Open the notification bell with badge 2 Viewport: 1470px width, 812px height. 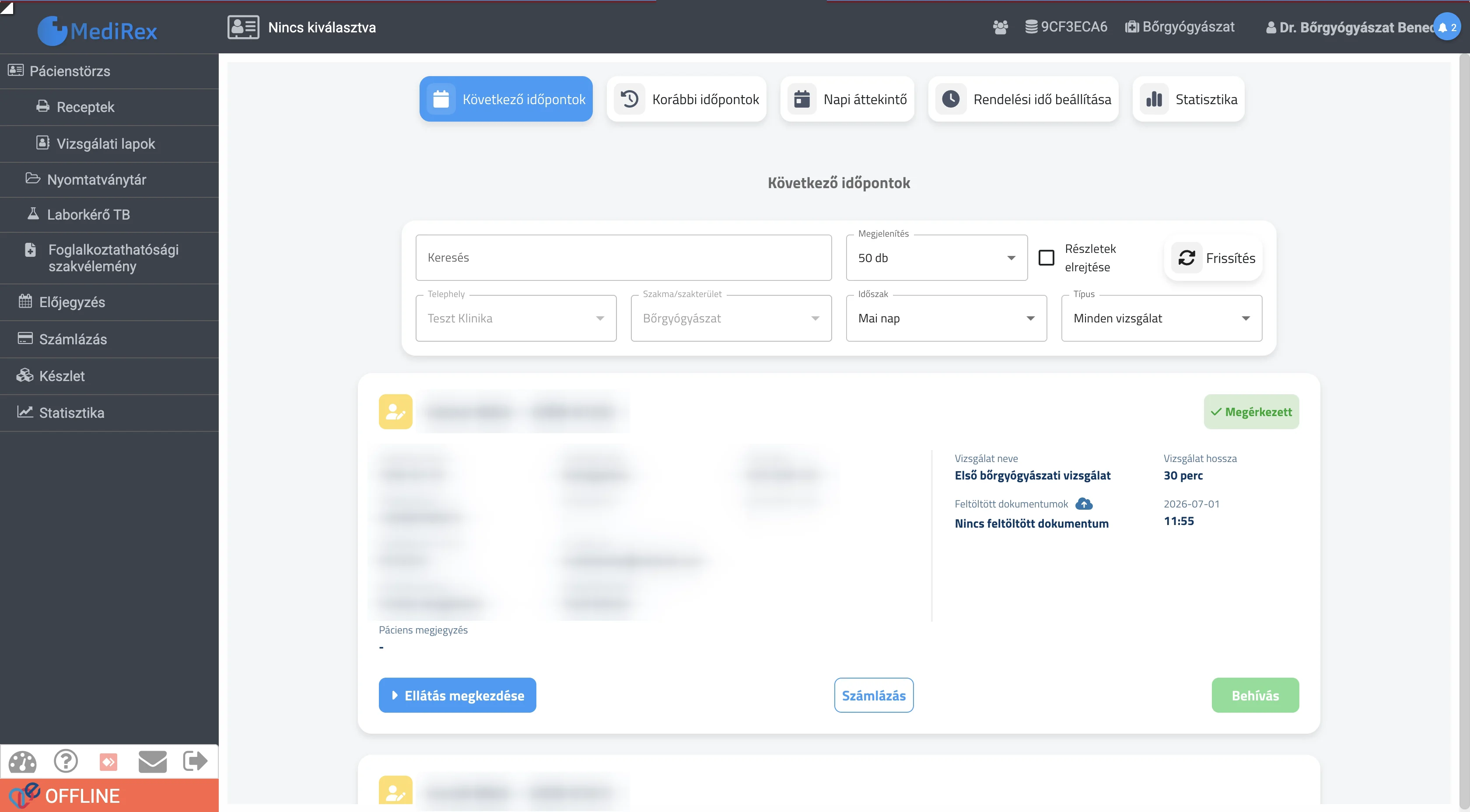point(1447,27)
